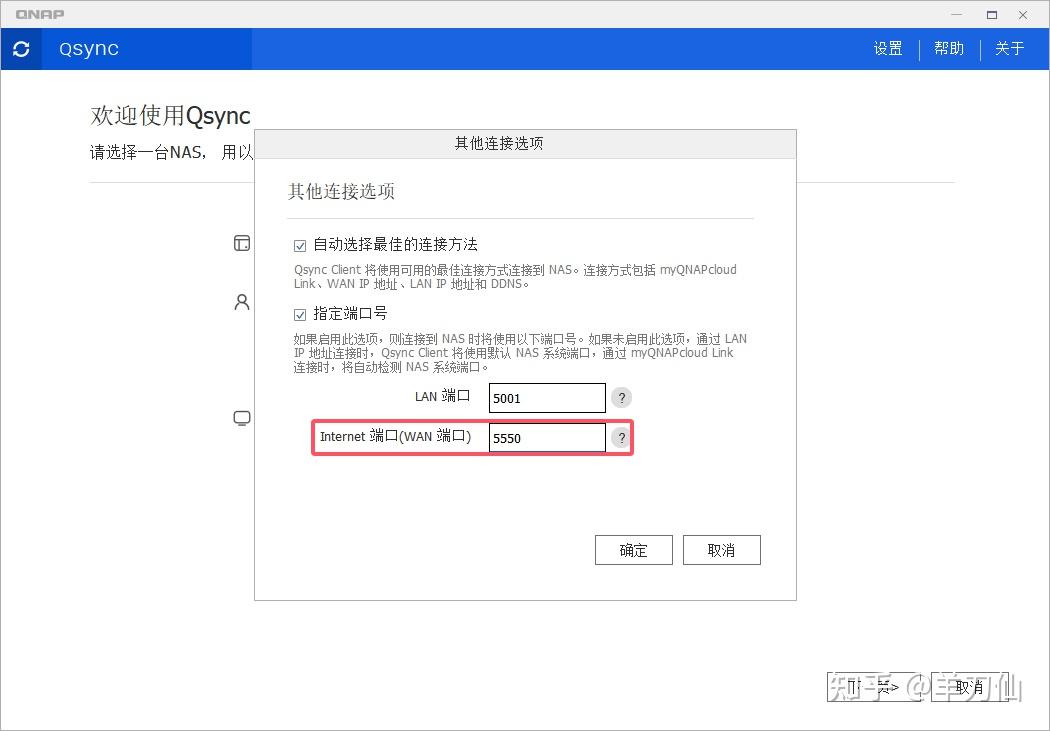Maximize the Qsync window
Screen dimensions: 1050x731
991,14
